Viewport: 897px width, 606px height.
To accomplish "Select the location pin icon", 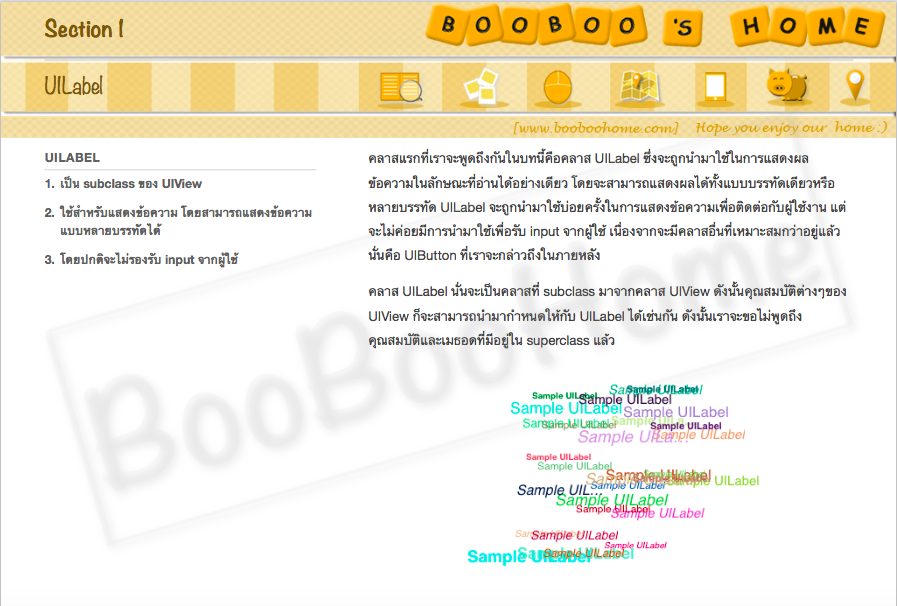I will click(x=855, y=86).
